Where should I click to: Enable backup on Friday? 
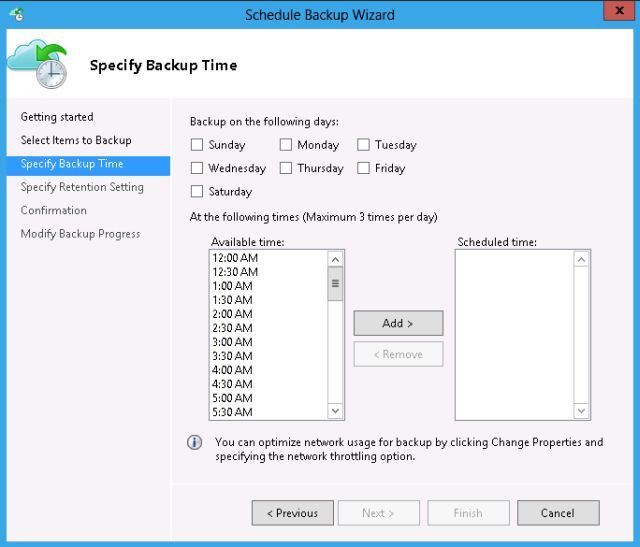pyautogui.click(x=363, y=168)
